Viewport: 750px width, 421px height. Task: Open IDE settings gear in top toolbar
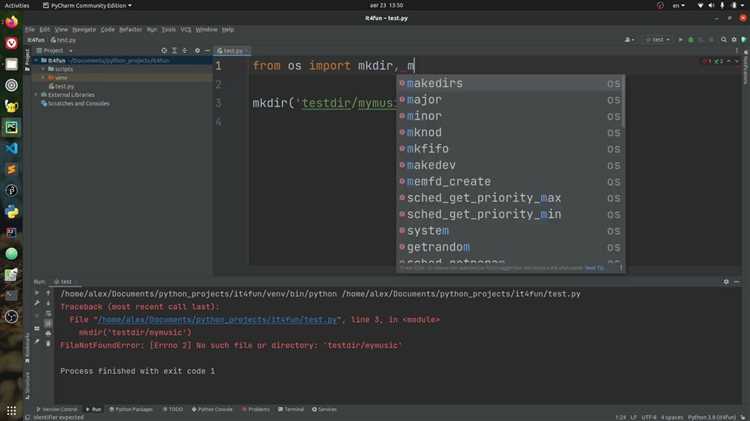(734, 40)
